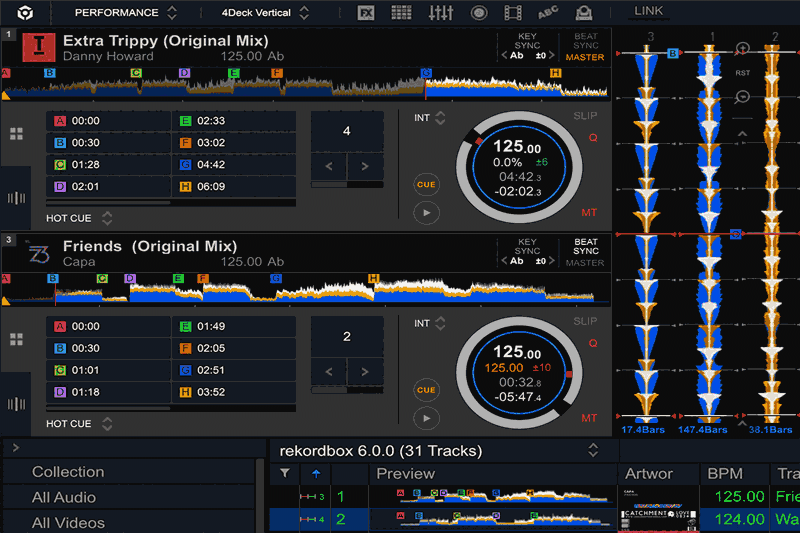Toggle the FX panel icon
800x533 pixels.
[x=366, y=13]
